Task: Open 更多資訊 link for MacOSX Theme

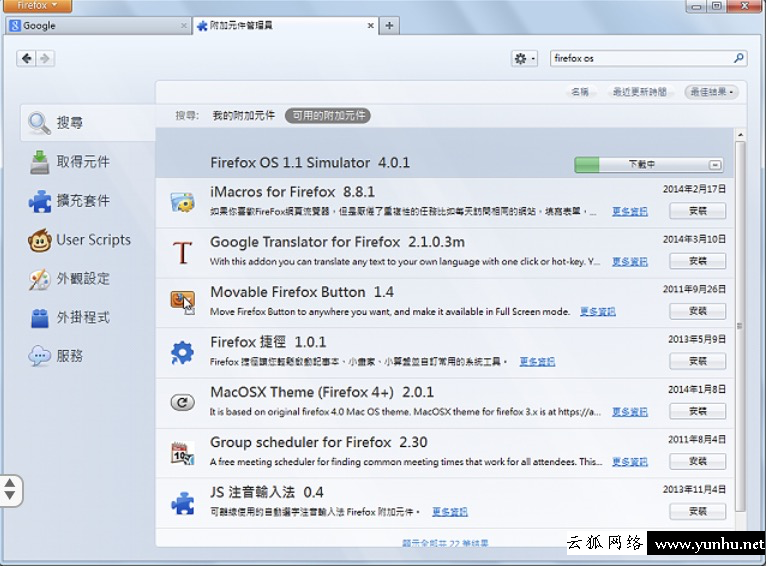Action: pos(630,412)
